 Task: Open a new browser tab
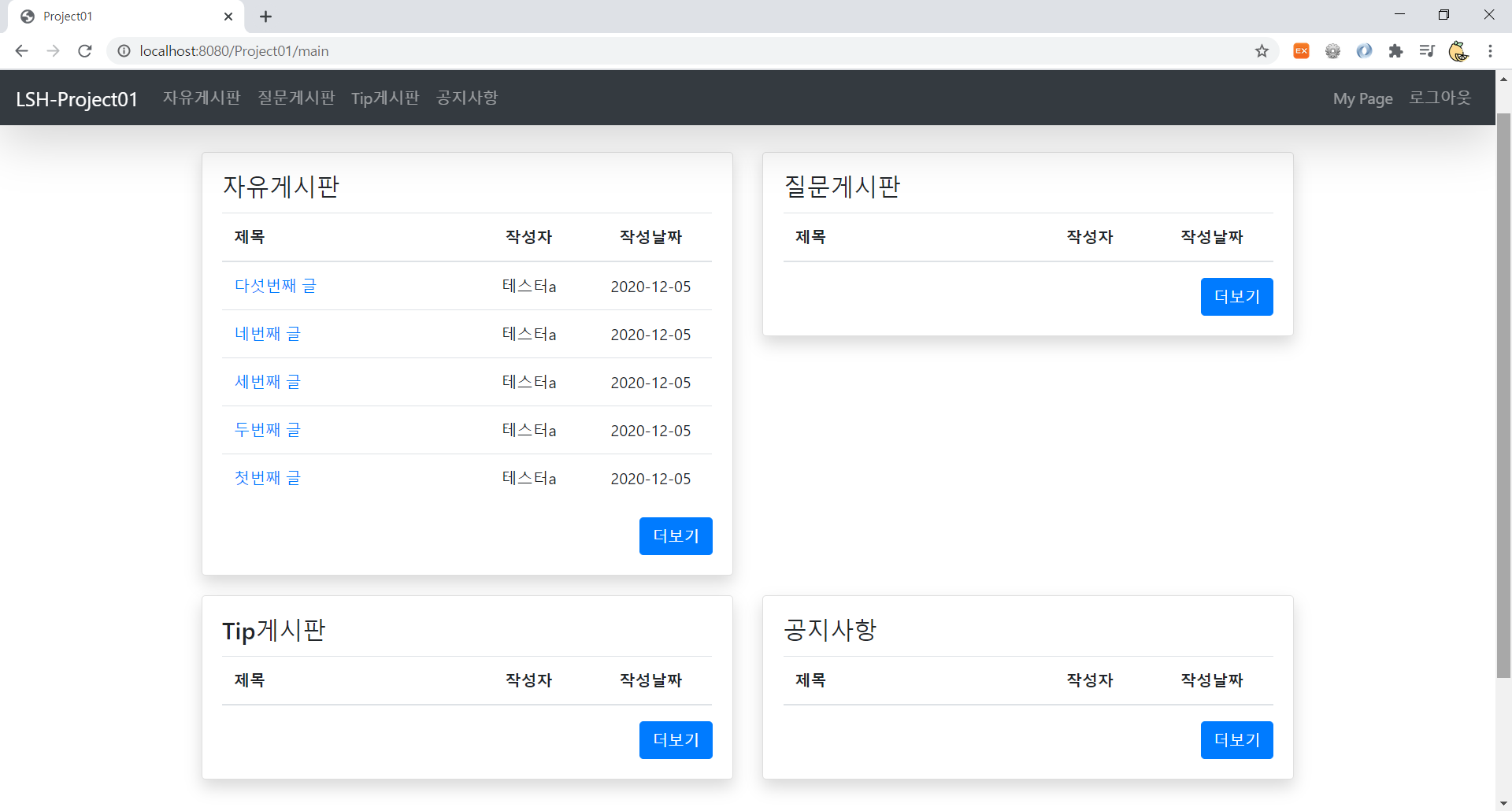266,17
